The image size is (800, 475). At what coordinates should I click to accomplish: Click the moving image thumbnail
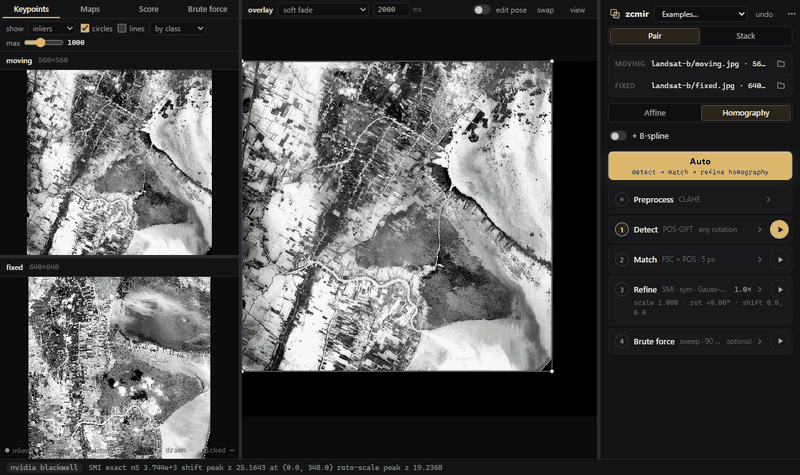pos(119,162)
